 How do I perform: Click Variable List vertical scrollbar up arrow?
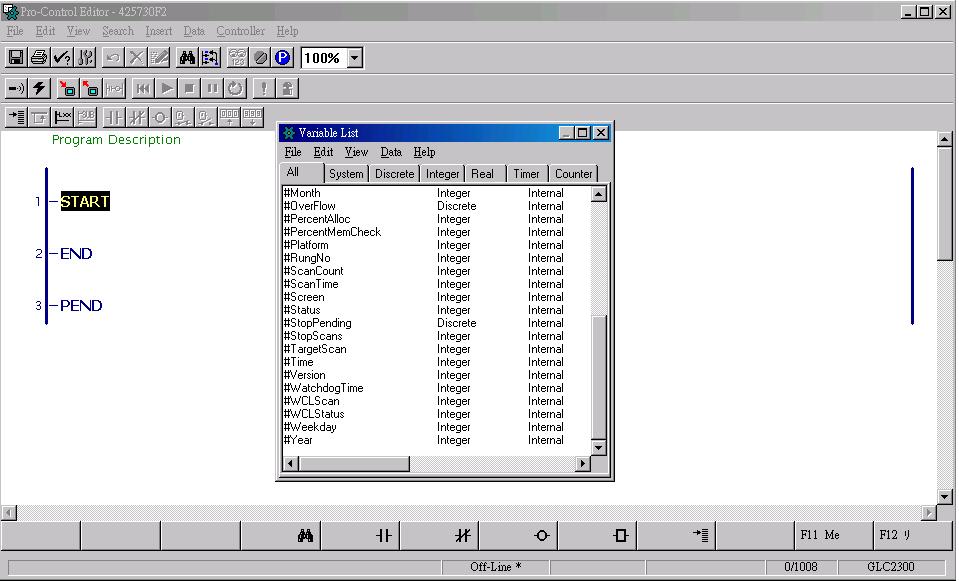[599, 194]
